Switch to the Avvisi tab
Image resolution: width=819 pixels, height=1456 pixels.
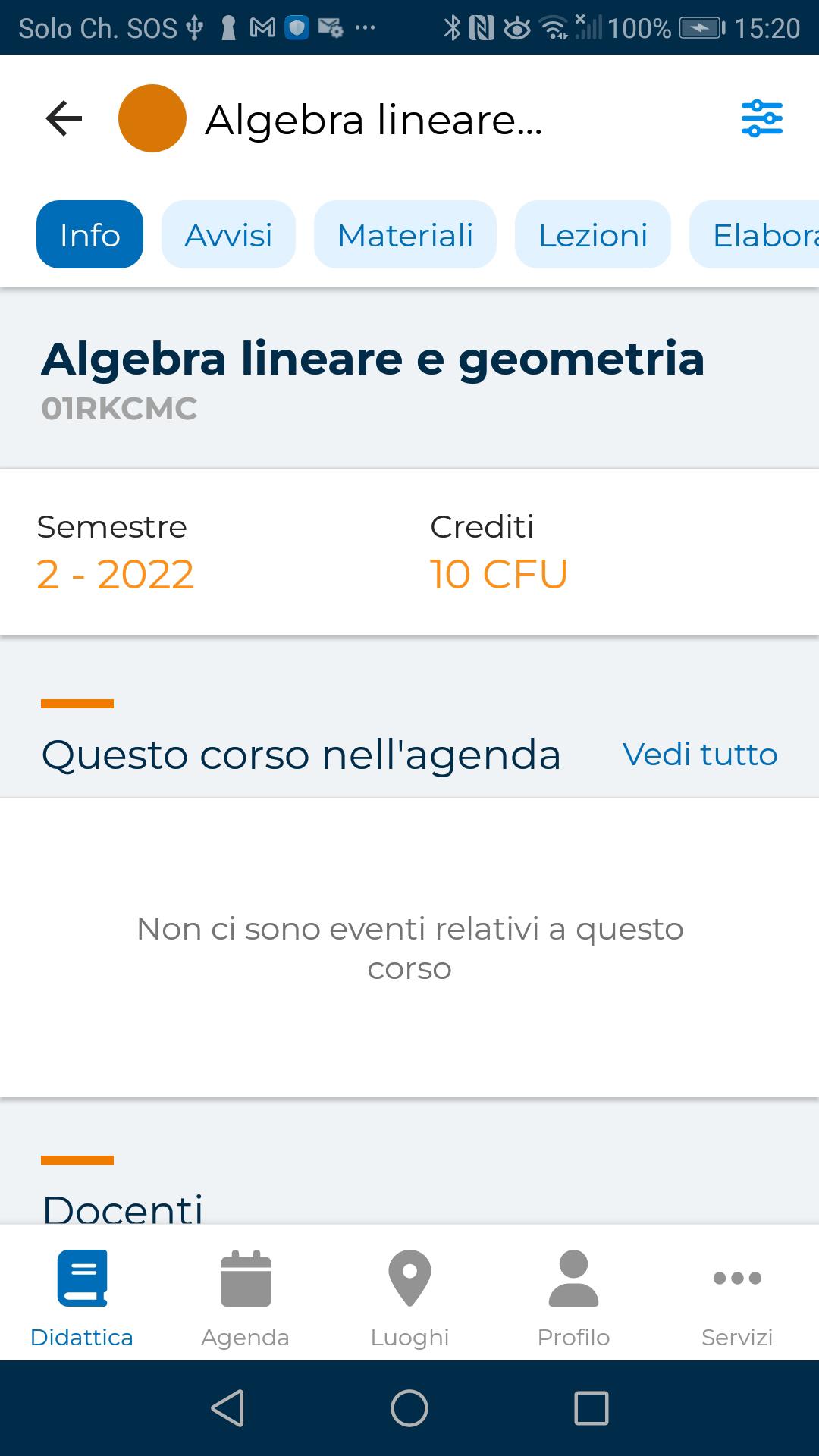point(228,234)
